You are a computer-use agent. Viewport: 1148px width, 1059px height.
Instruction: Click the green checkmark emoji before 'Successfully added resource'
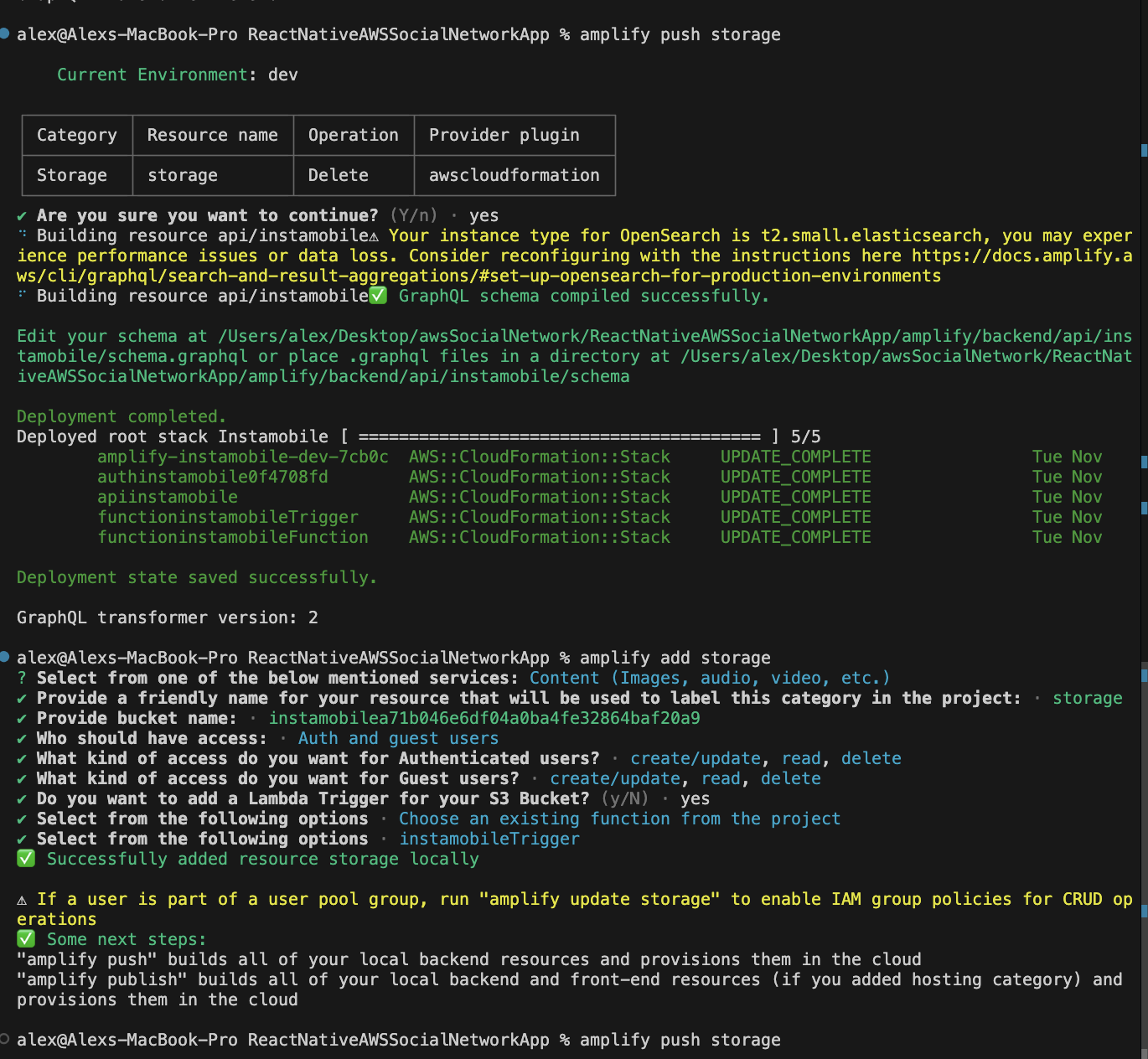point(26,859)
